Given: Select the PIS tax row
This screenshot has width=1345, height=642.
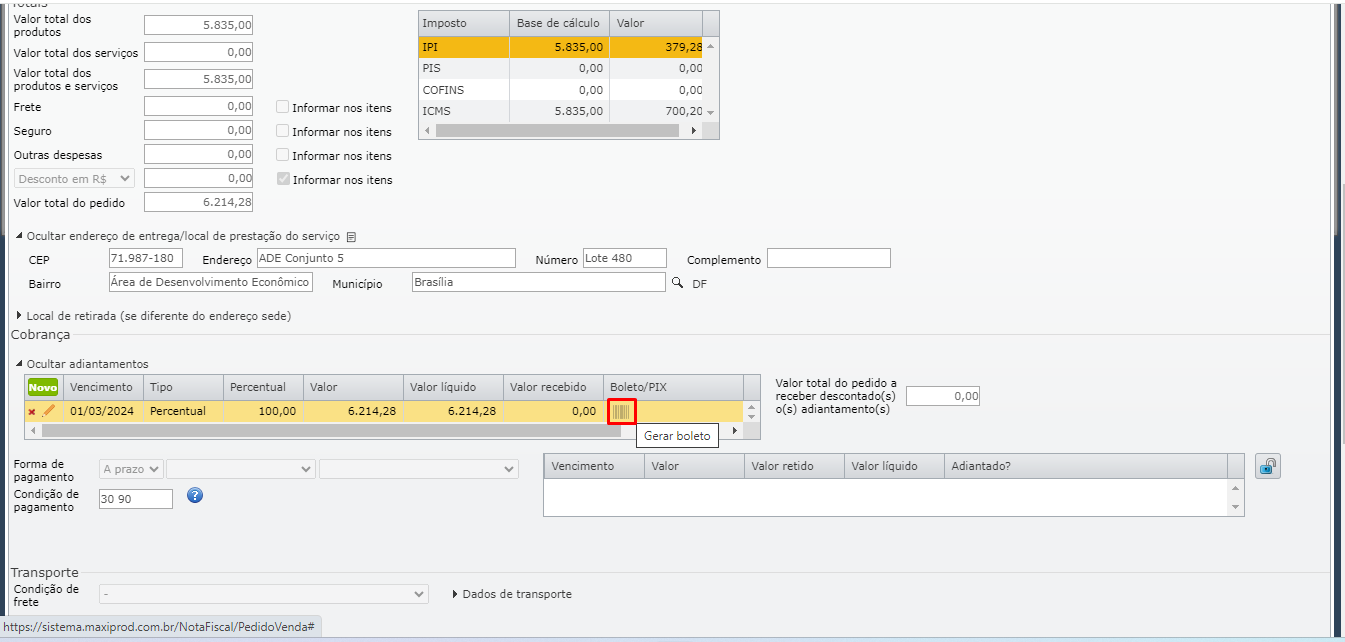Looking at the screenshot, I should (560, 68).
